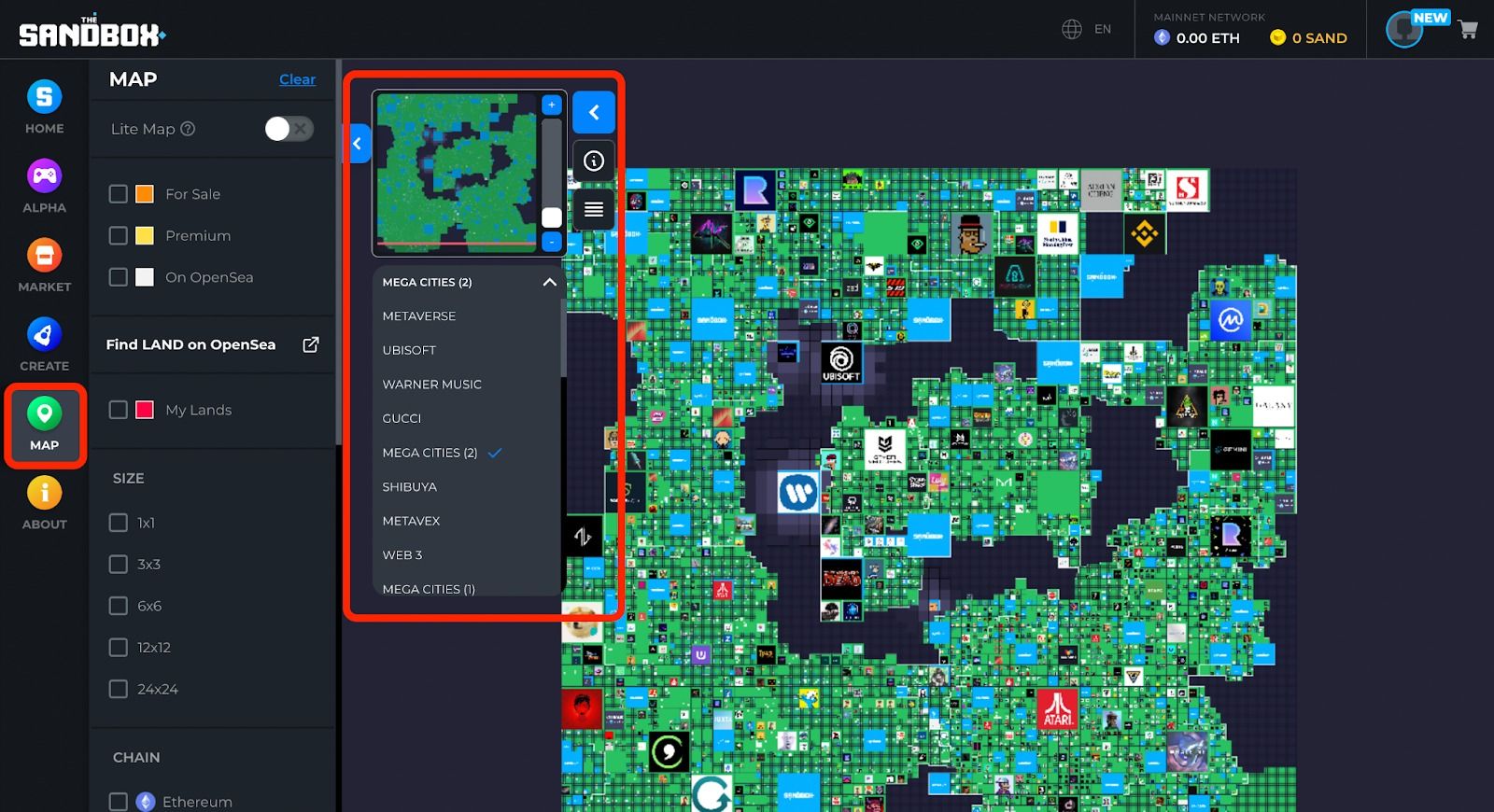
Task: Click the minimap zoom slider handle
Action: coord(552,217)
